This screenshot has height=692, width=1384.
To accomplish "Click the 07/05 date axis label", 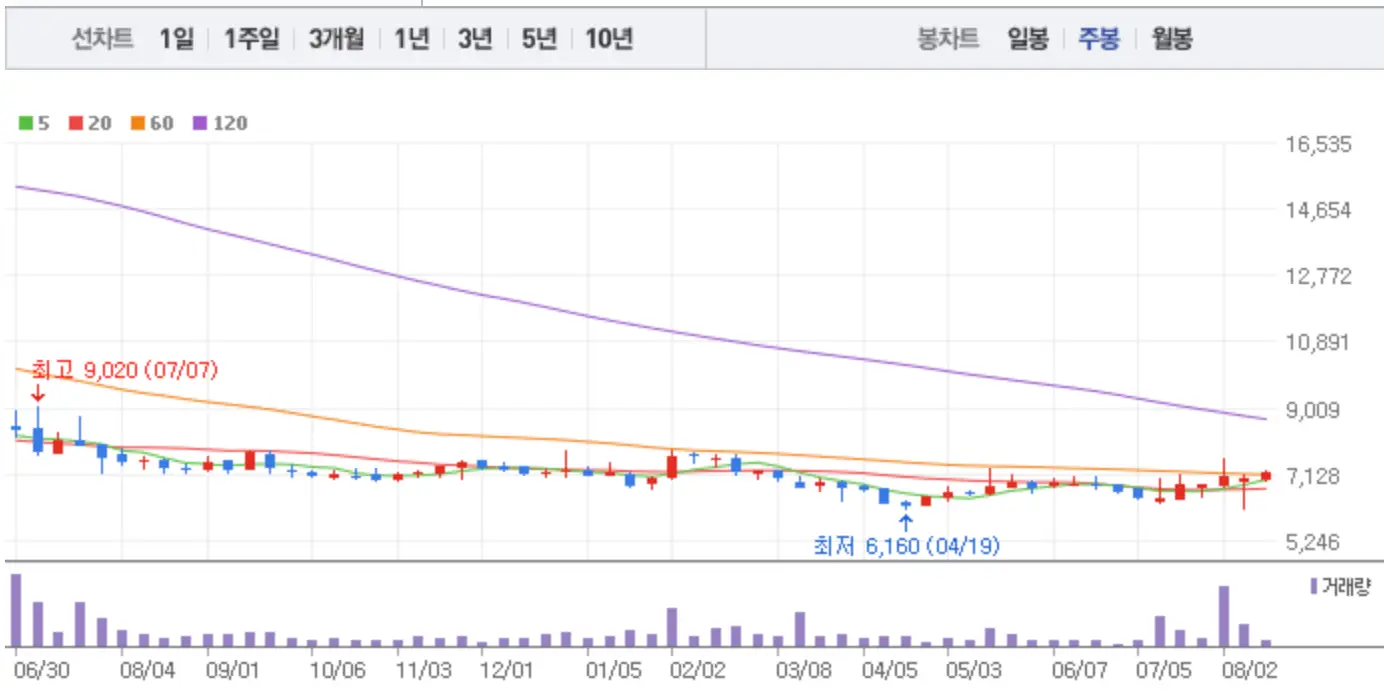I will [1164, 668].
